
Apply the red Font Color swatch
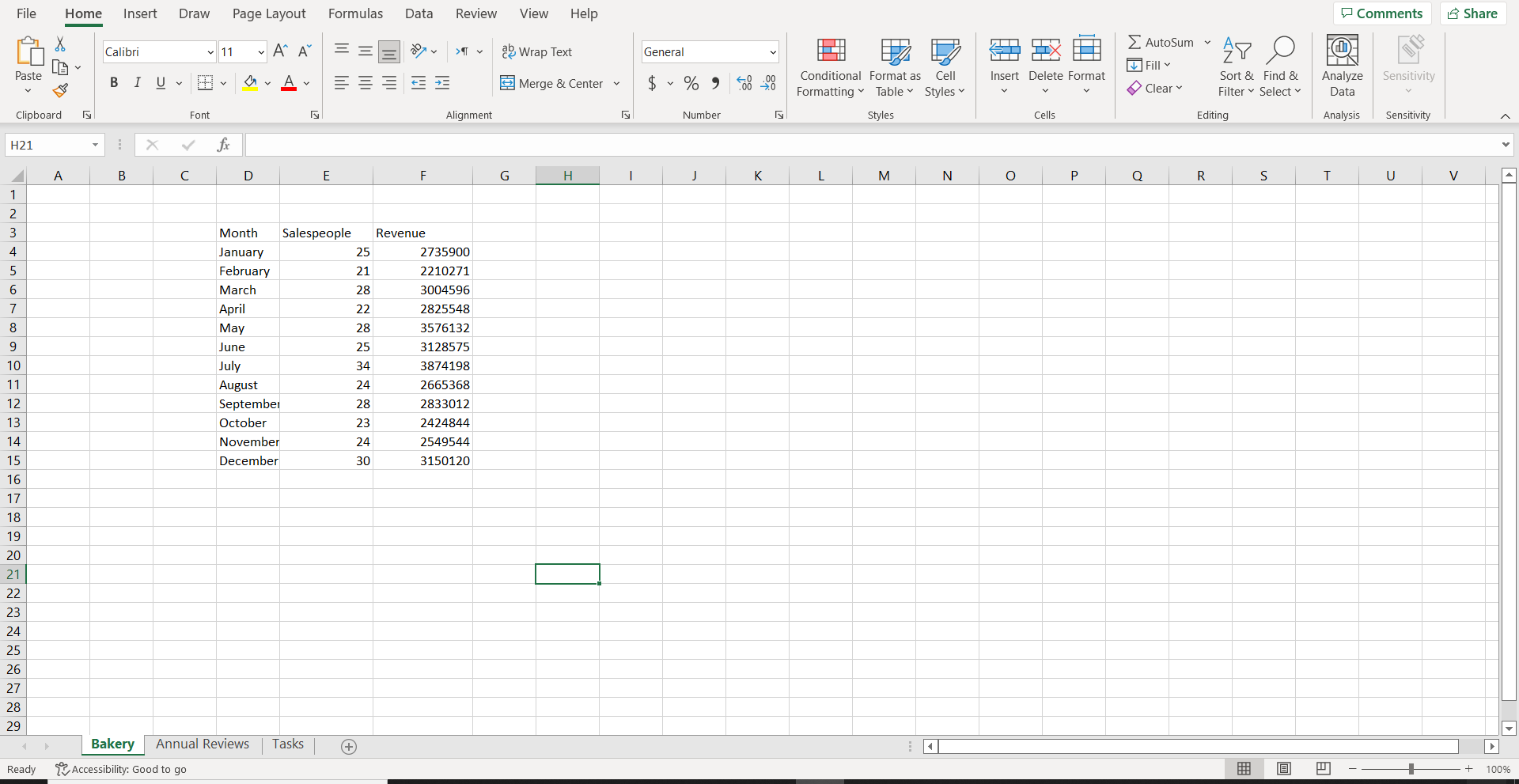click(289, 83)
